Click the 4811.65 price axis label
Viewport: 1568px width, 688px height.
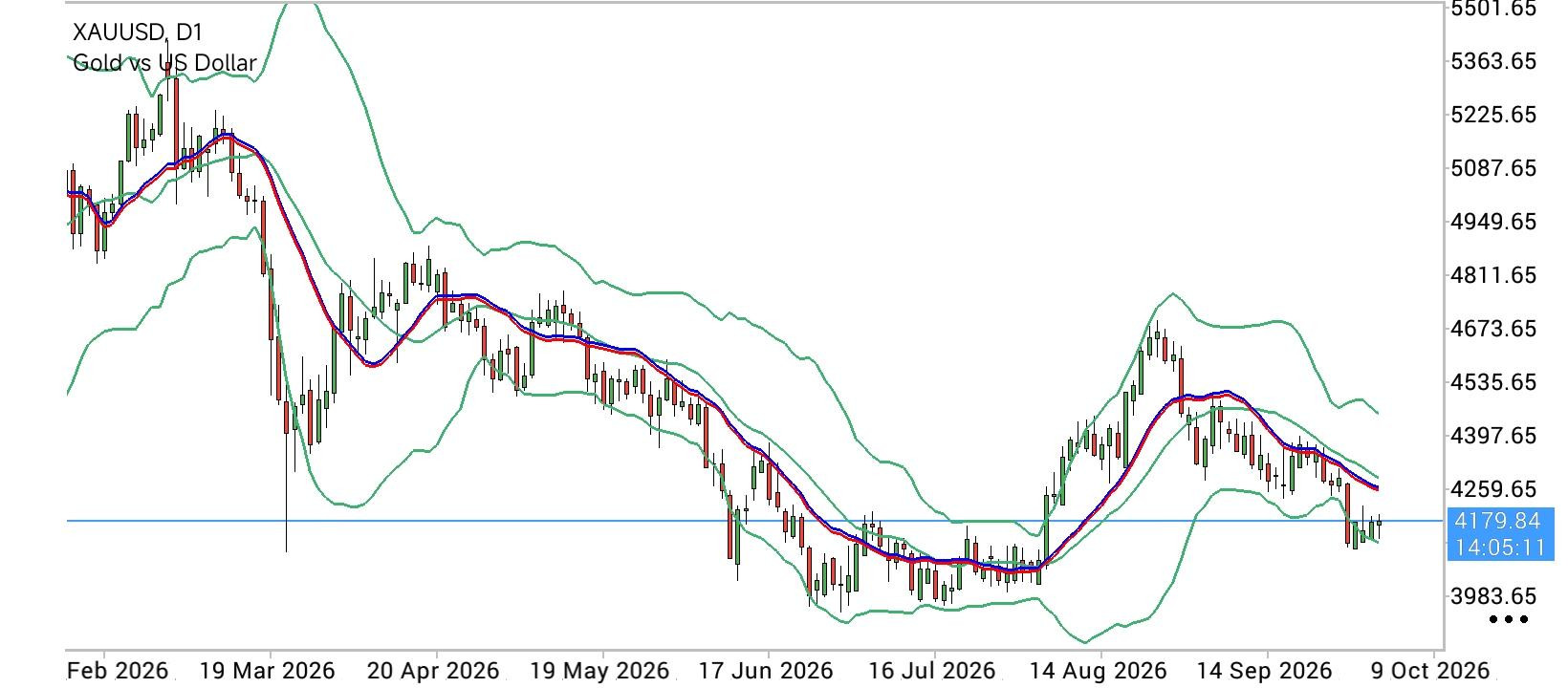pos(1493,275)
